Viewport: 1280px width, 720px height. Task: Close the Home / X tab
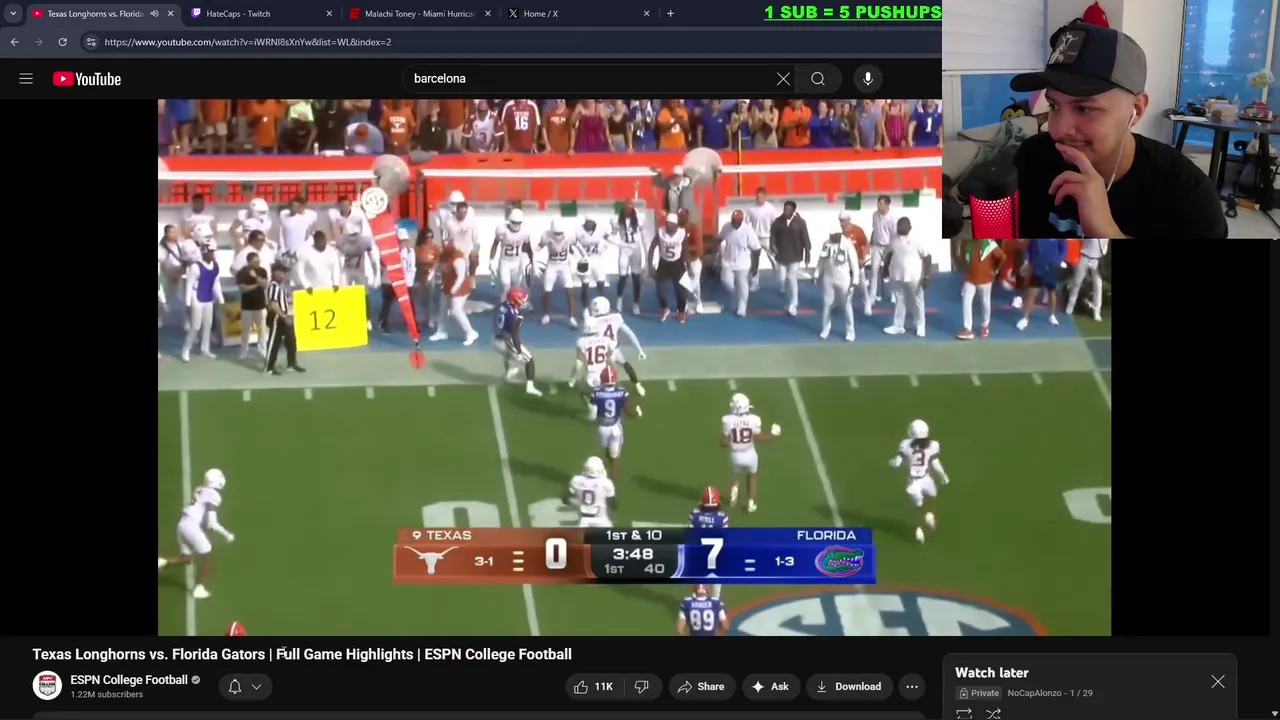[646, 14]
